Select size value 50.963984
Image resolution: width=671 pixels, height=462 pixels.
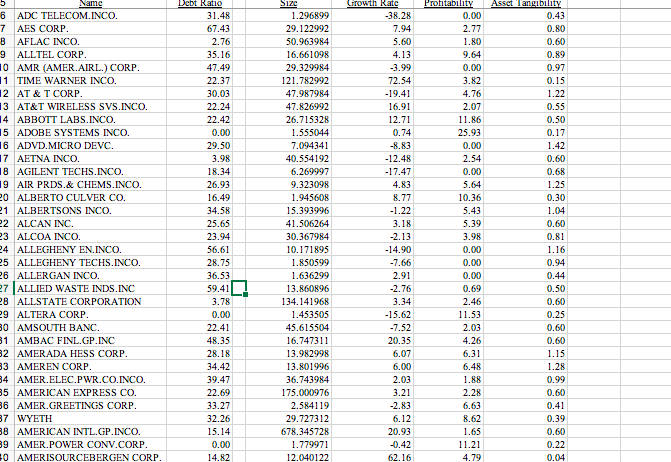tap(307, 41)
